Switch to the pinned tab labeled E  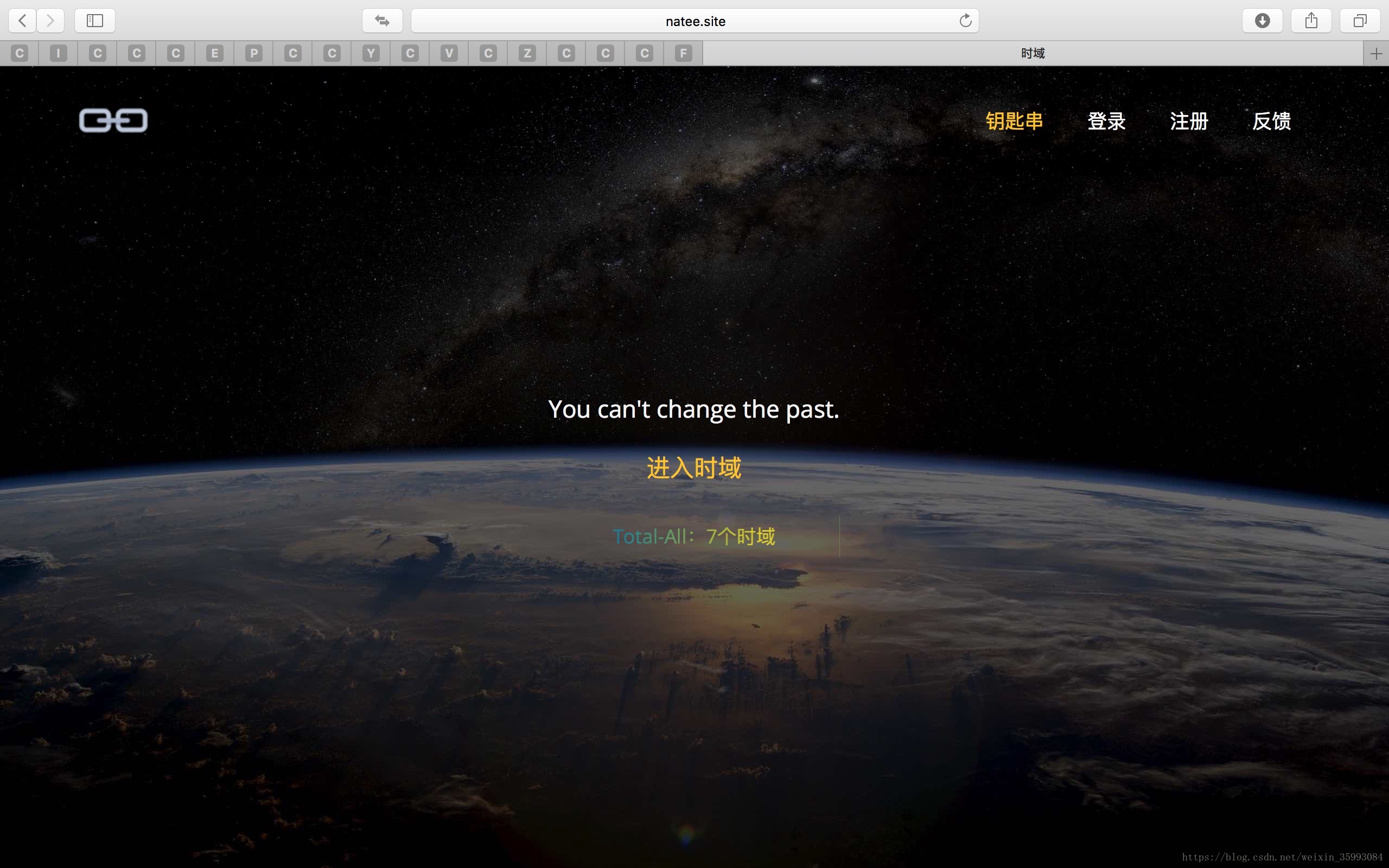pyautogui.click(x=215, y=53)
